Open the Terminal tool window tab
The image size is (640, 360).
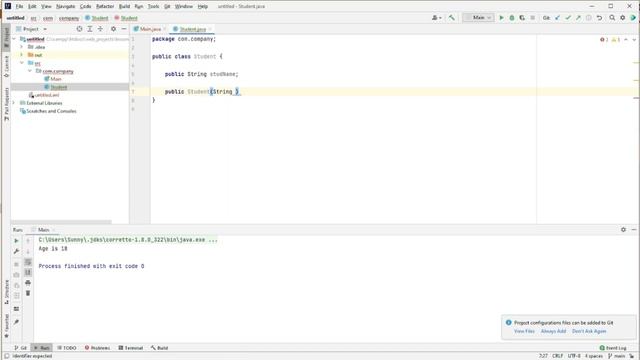point(131,348)
